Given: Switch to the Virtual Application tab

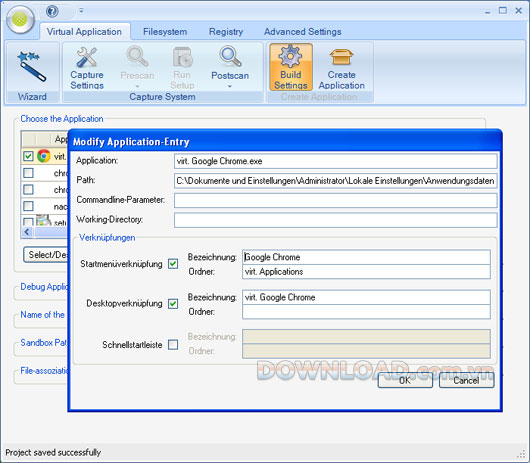Looking at the screenshot, I should pos(84,31).
